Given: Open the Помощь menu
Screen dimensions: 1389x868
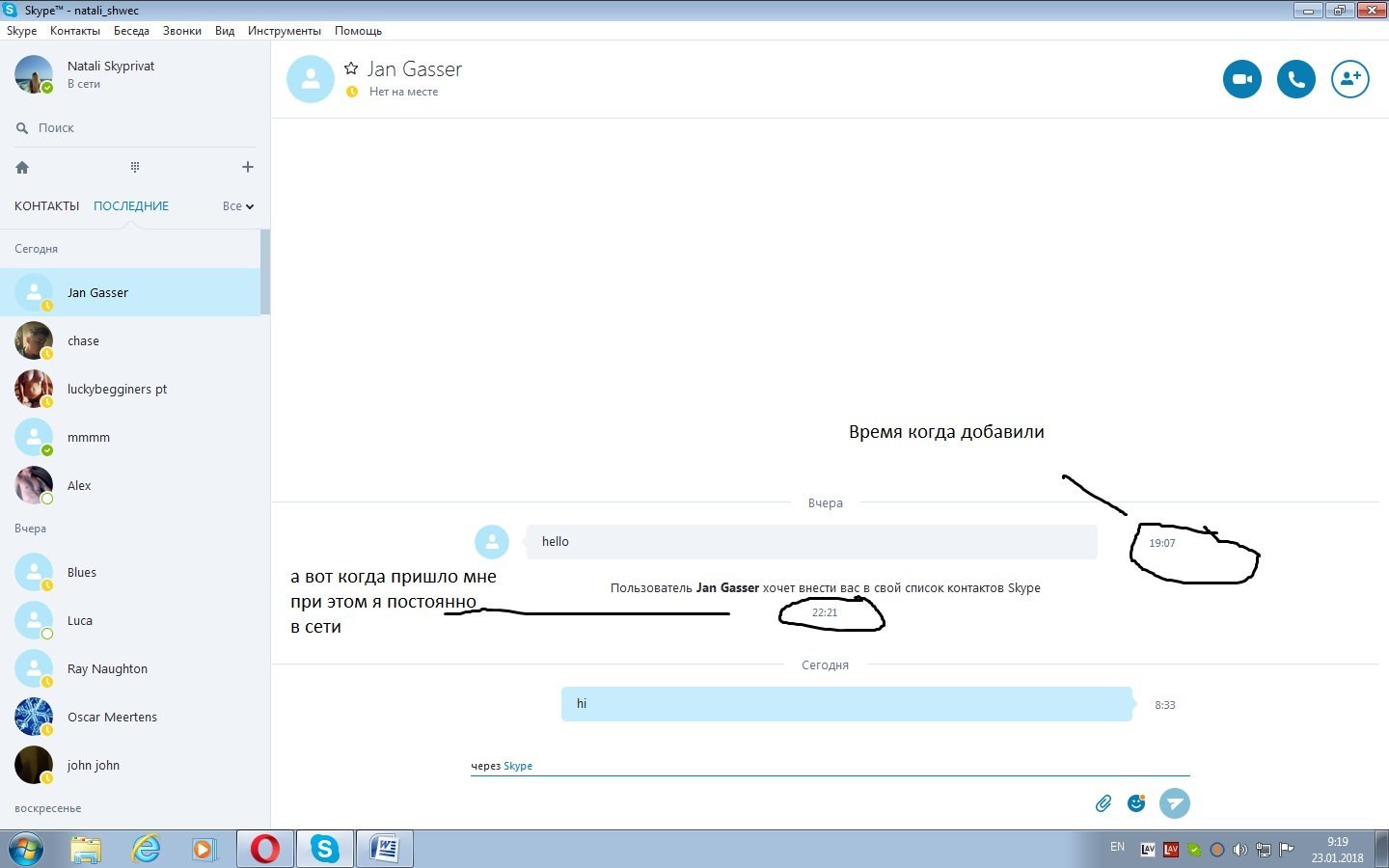Looking at the screenshot, I should 358,31.
